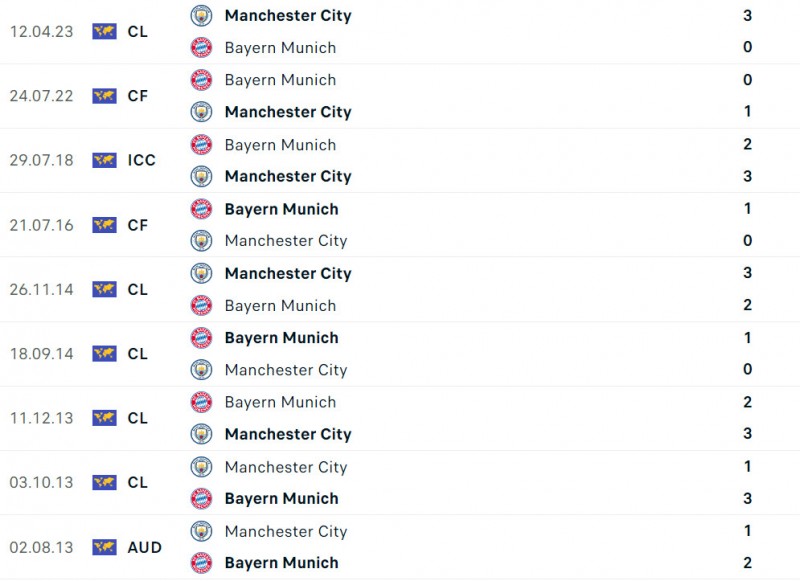Click Bayern Munich crest in 03.10.13 match

coord(201,498)
